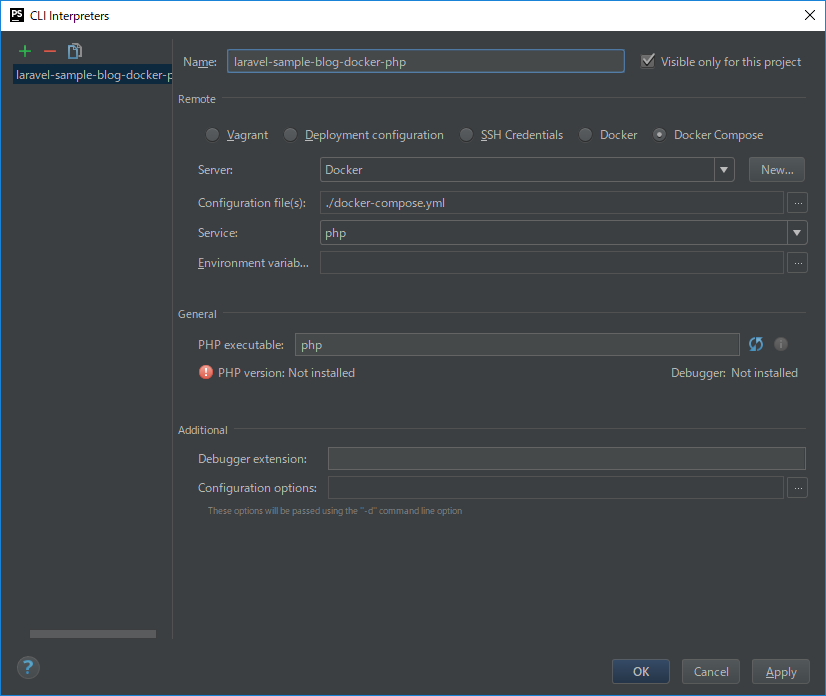Copy the selected interpreter configuration
The image size is (826, 696).
point(75,51)
